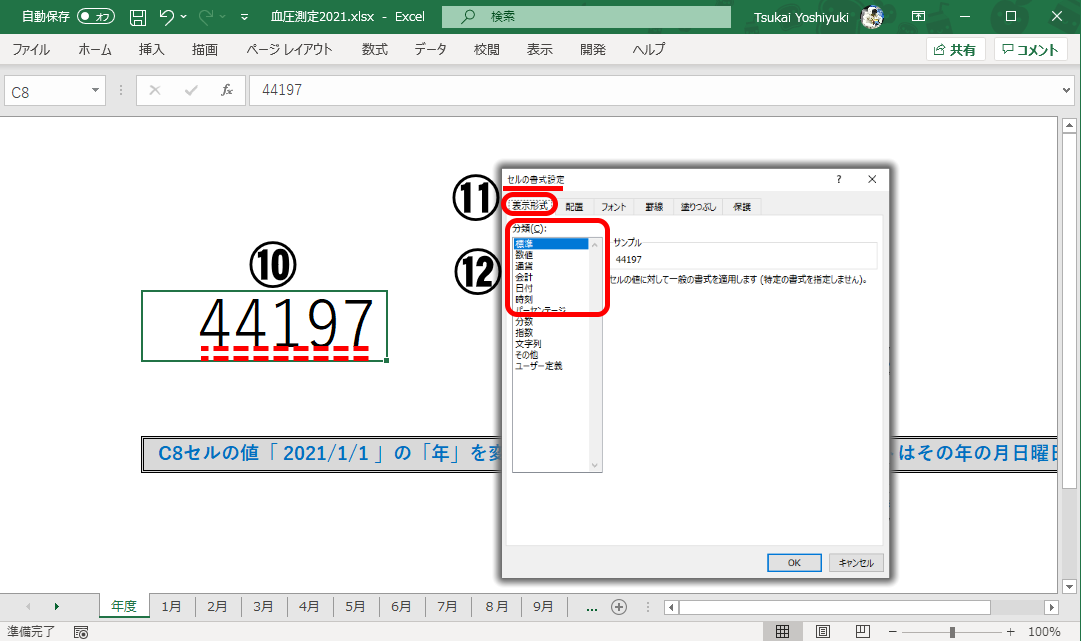Click the Tsukai Yoshiyuki account avatar

(x=872, y=17)
